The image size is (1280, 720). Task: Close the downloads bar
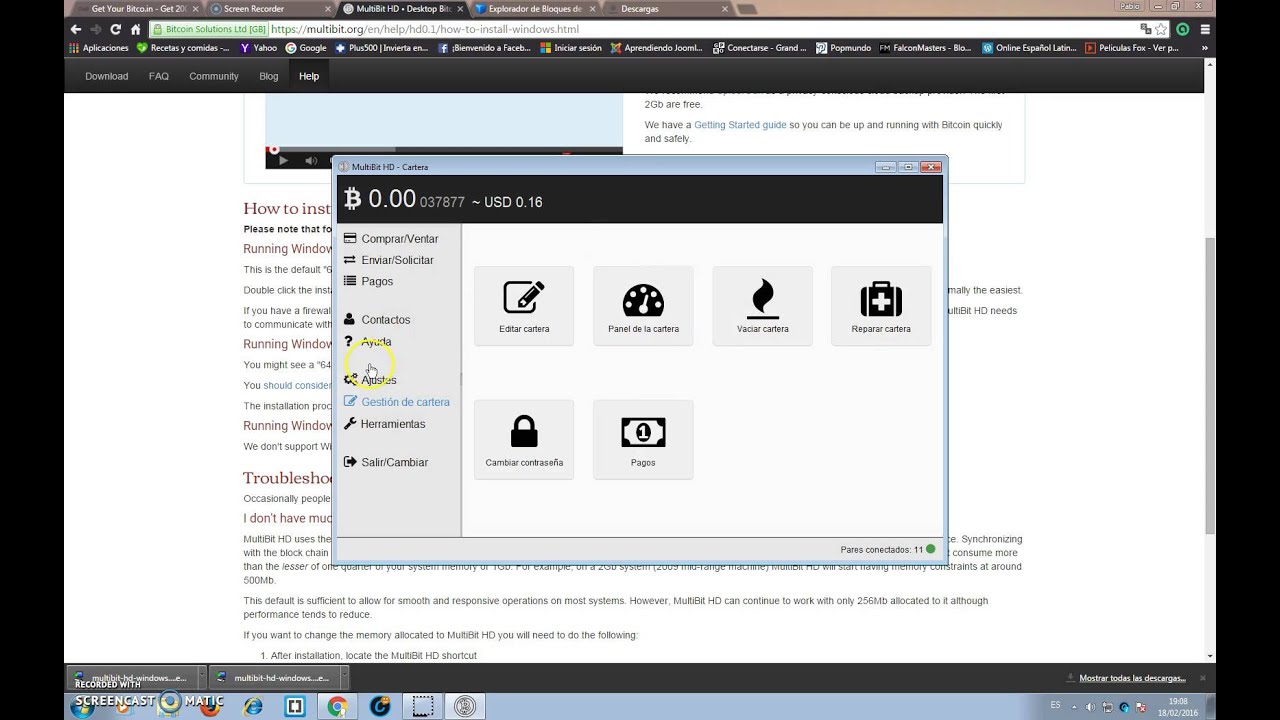pyautogui.click(x=1204, y=677)
